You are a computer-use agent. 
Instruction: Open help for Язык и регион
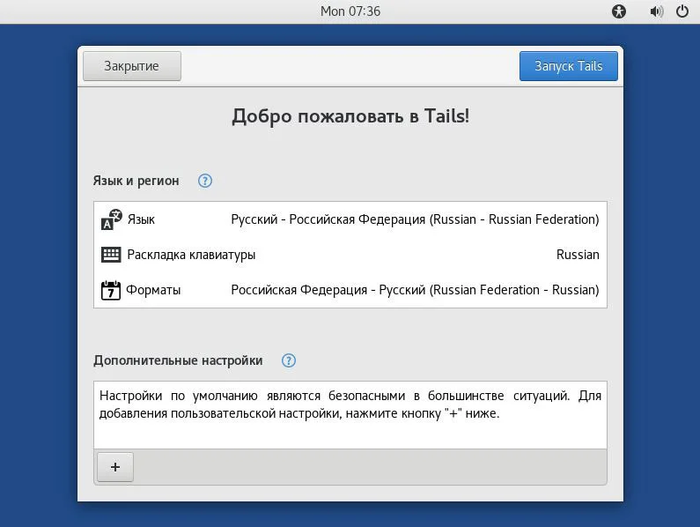205,181
